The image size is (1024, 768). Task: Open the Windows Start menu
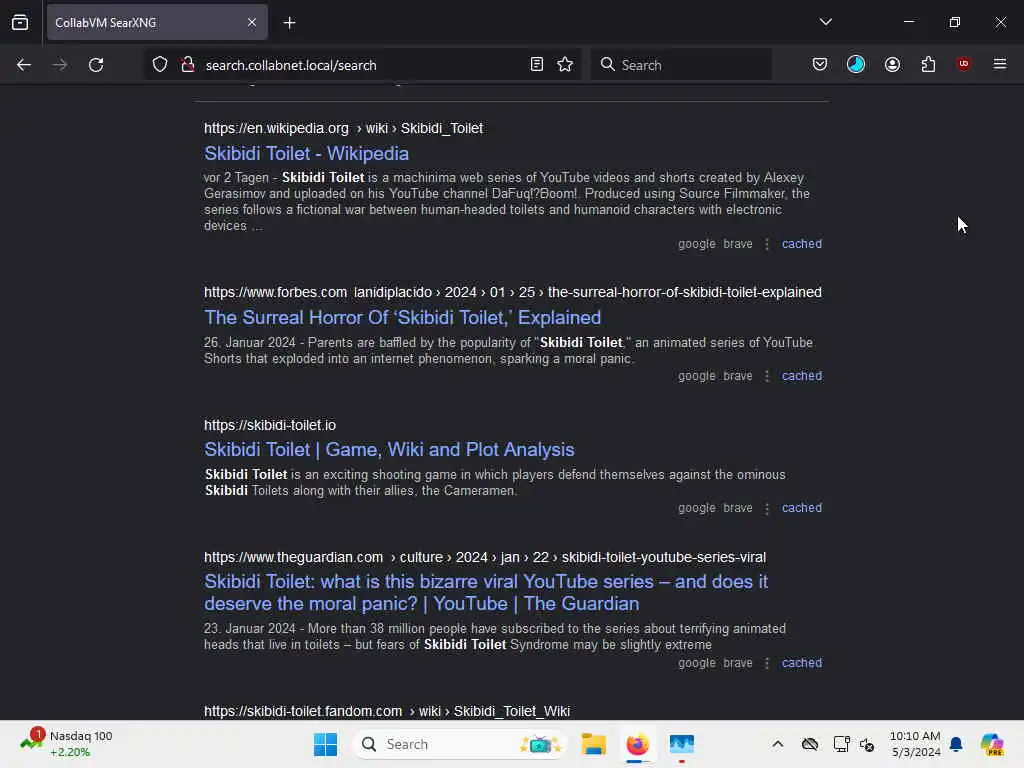click(325, 744)
